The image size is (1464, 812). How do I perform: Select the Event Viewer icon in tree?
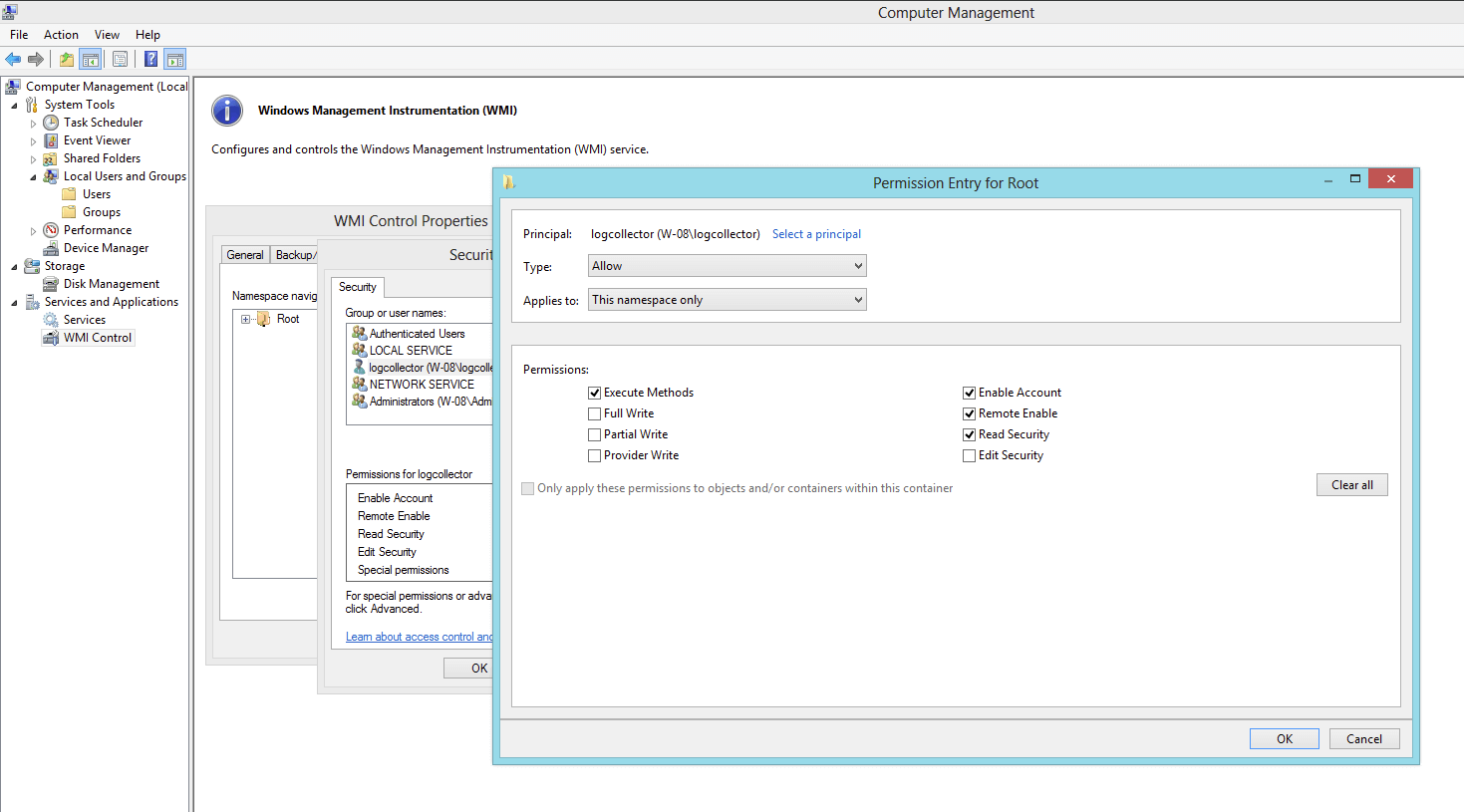(x=51, y=140)
